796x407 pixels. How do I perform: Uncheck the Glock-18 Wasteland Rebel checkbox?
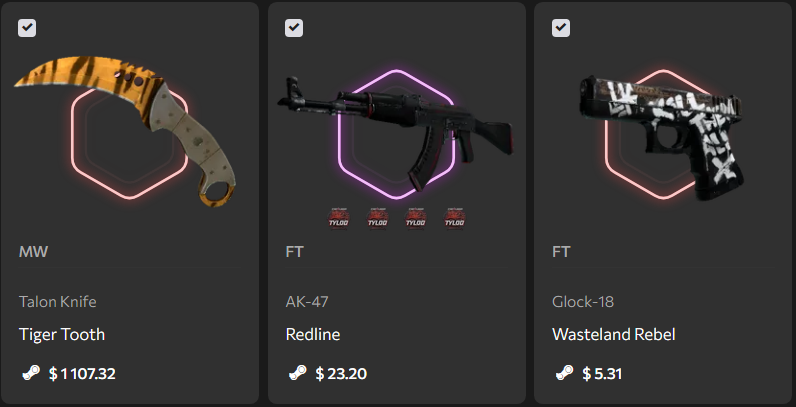point(561,28)
